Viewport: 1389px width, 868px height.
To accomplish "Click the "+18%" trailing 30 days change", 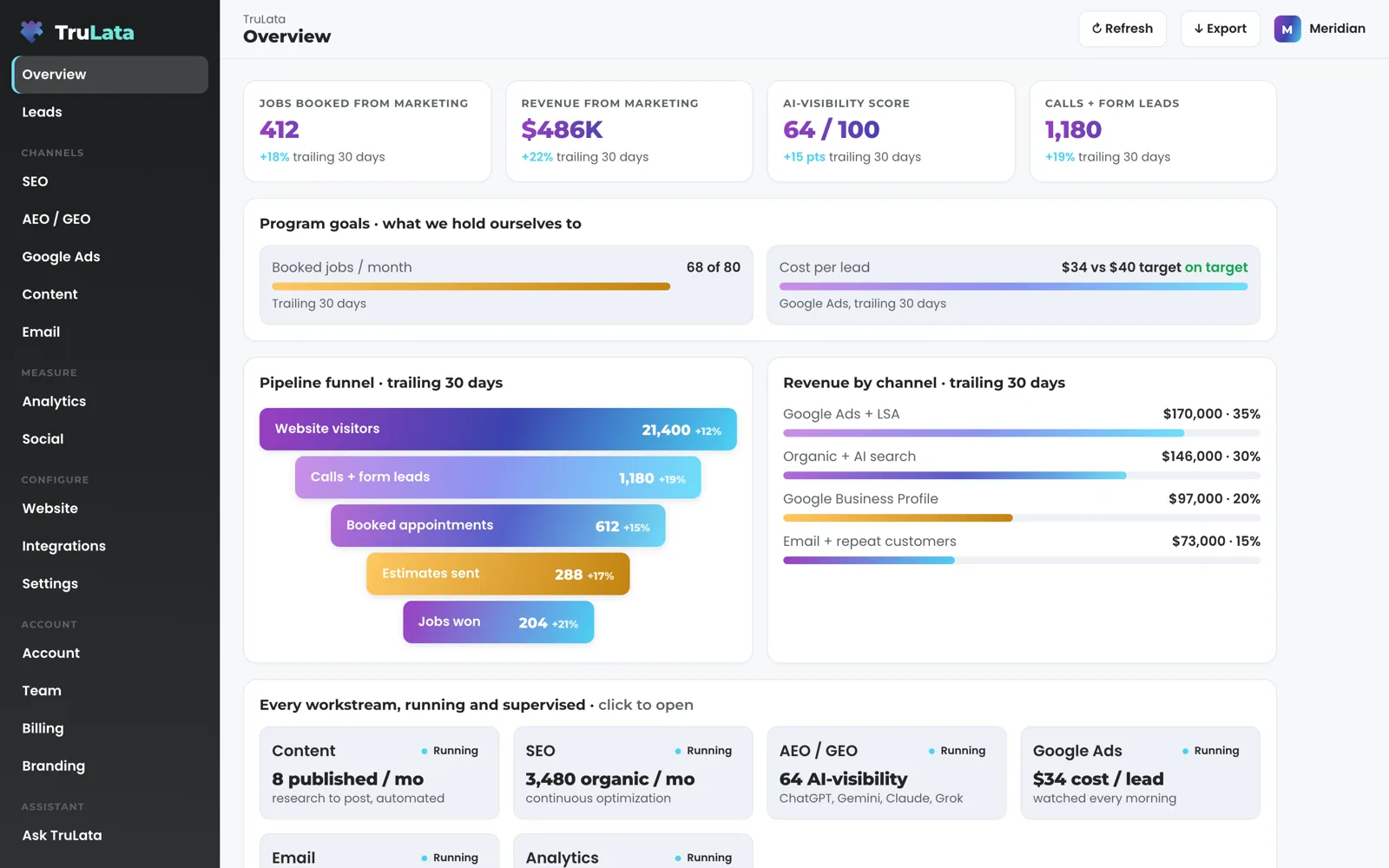I will tap(274, 157).
